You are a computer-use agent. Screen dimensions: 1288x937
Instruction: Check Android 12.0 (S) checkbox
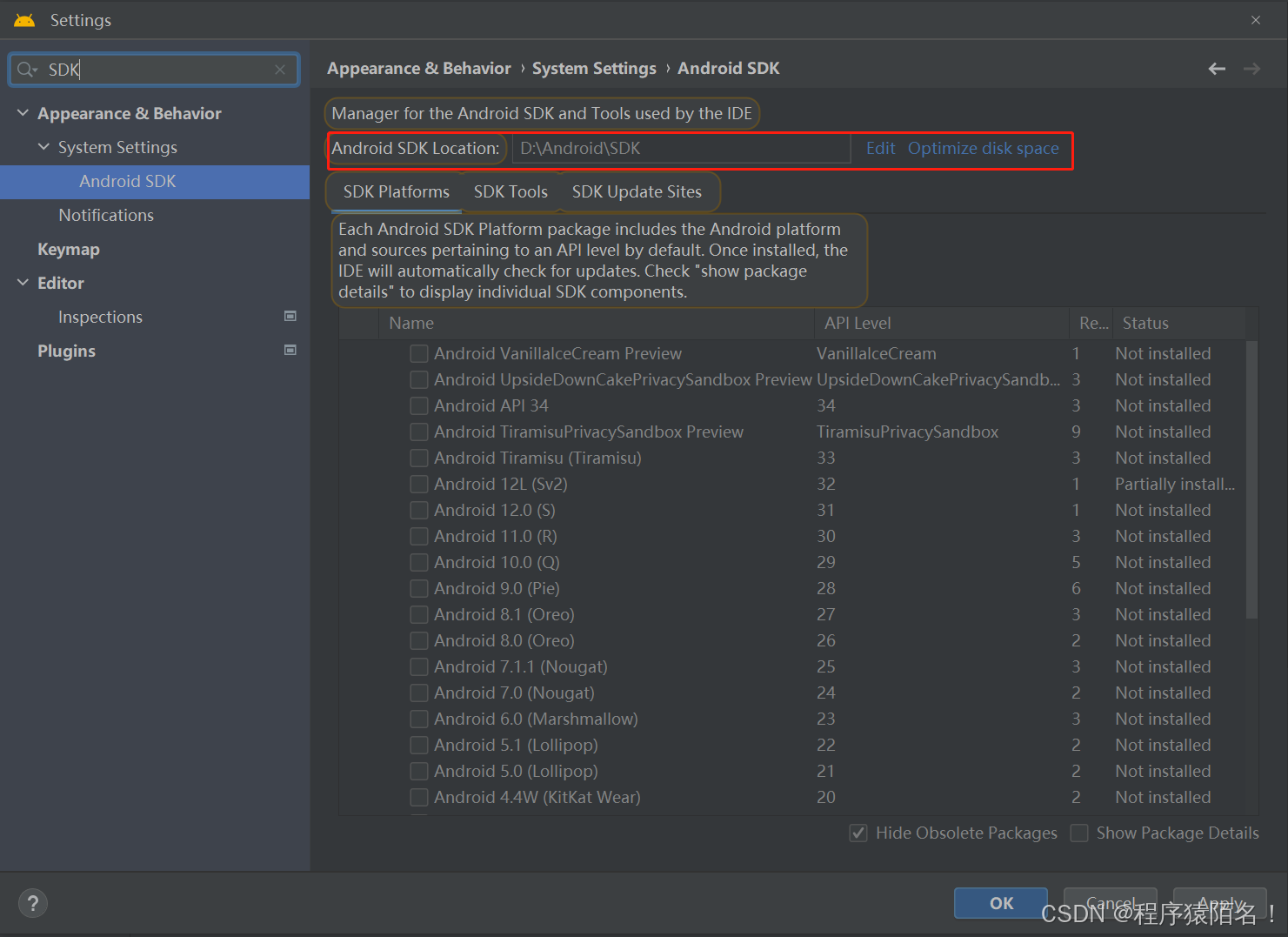coord(419,510)
